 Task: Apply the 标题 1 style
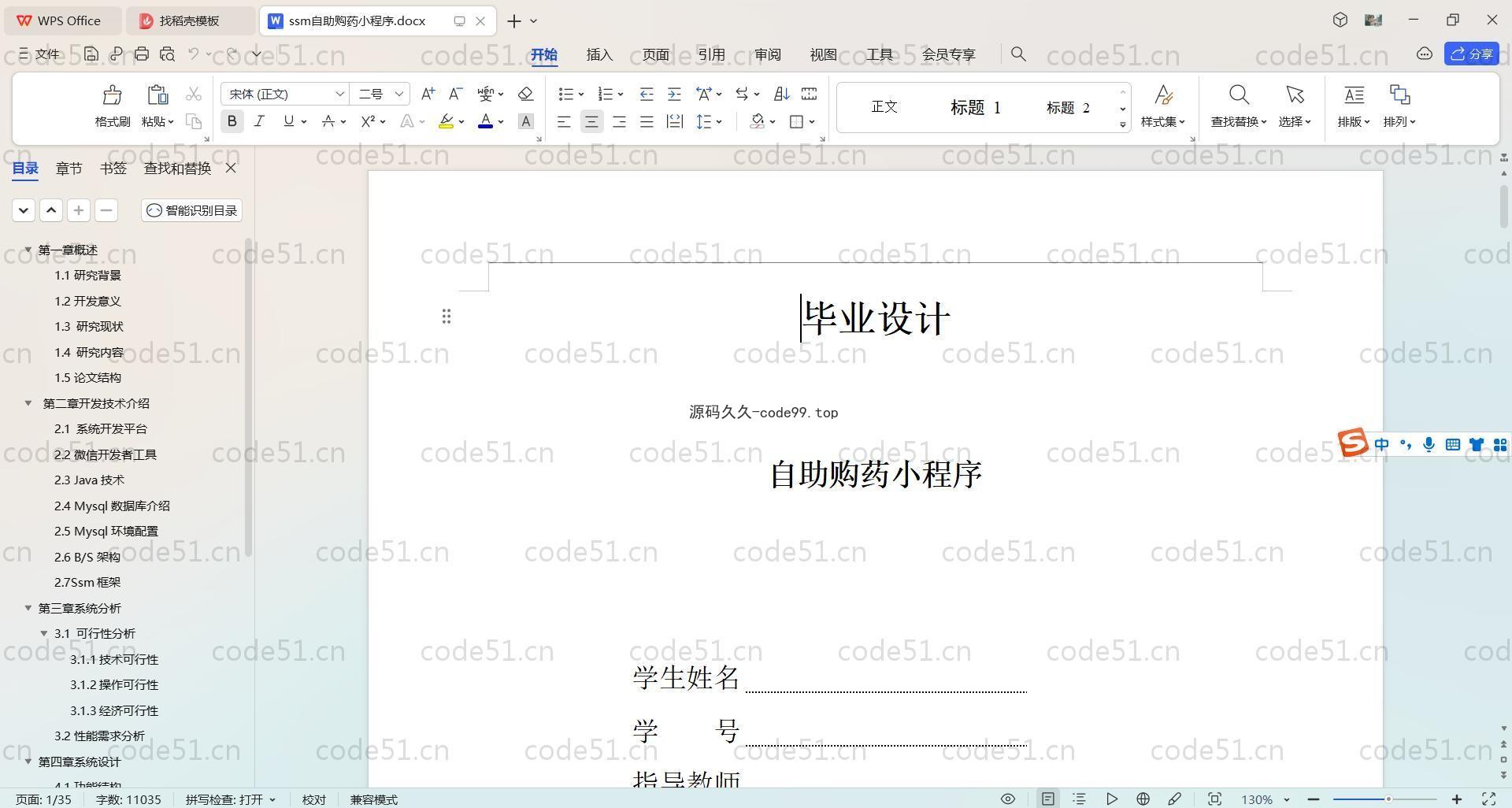tap(975, 107)
